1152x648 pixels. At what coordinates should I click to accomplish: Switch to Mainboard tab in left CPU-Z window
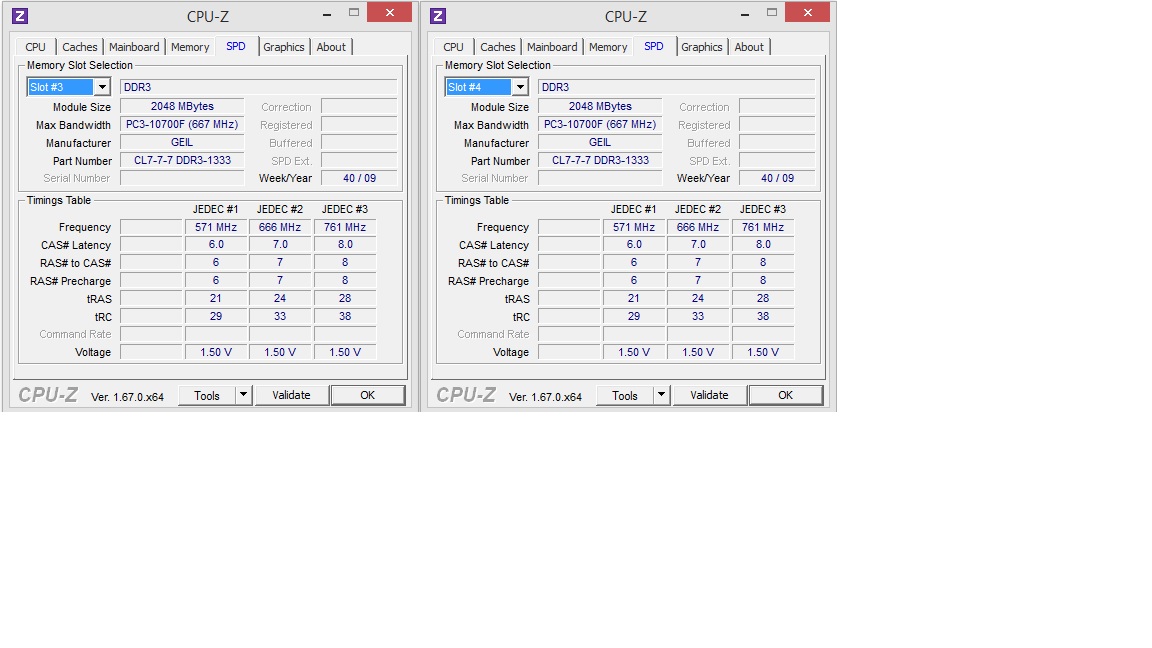[134, 47]
